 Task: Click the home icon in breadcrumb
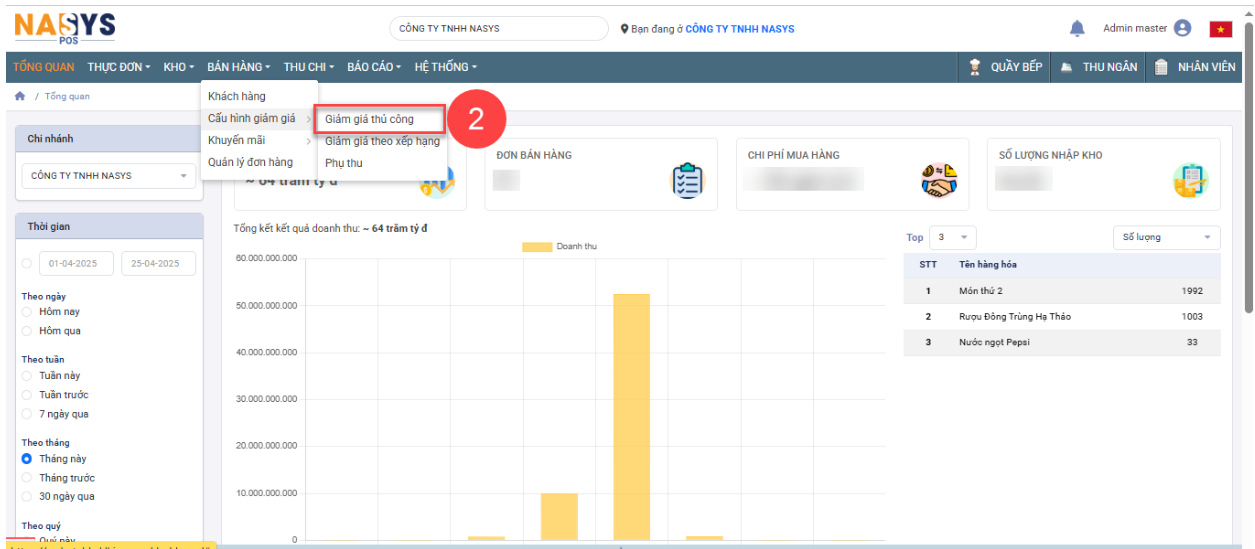click(19, 96)
